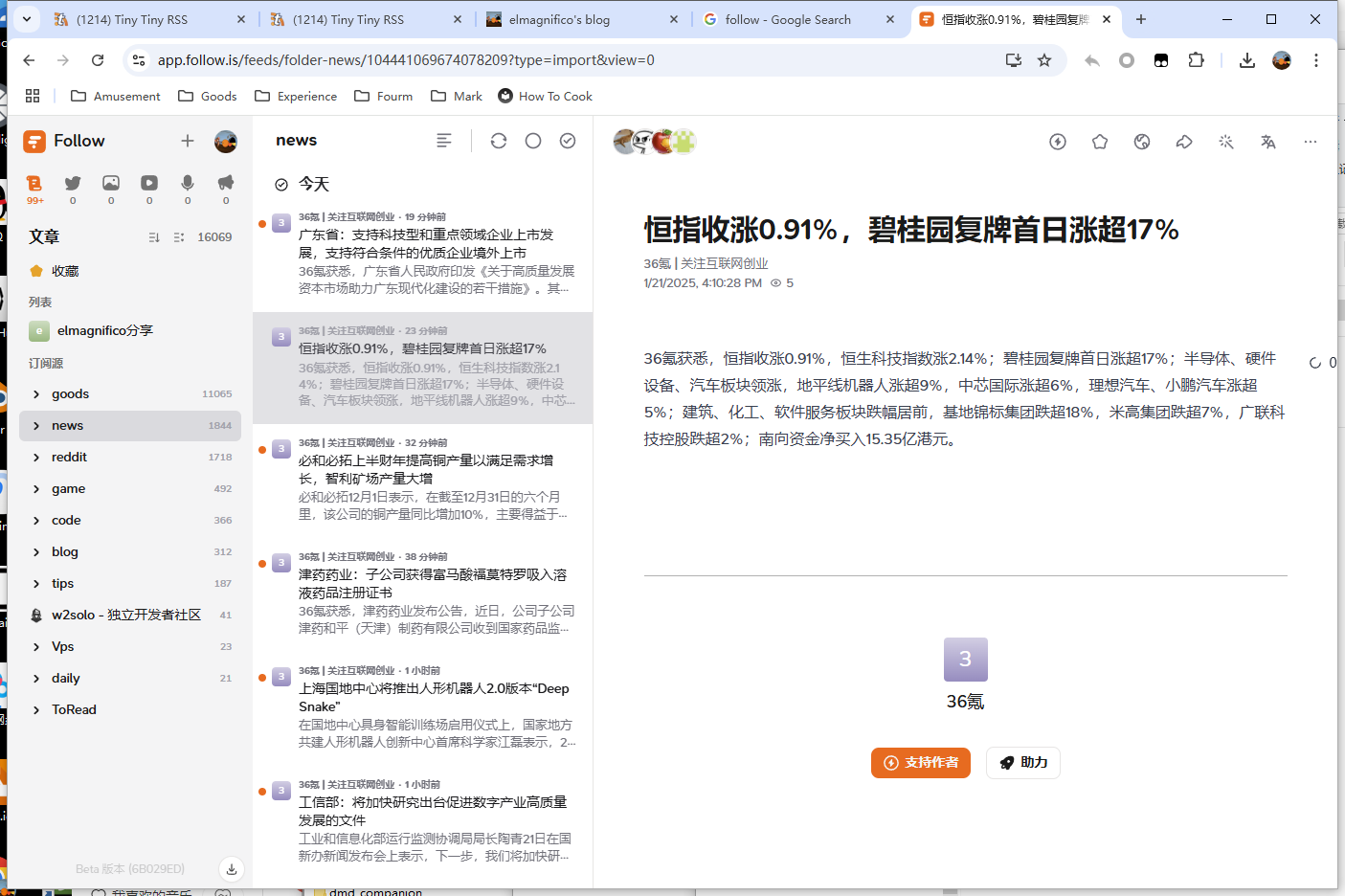
Task: Toggle the 今天 mark-read check circle
Action: tap(281, 185)
